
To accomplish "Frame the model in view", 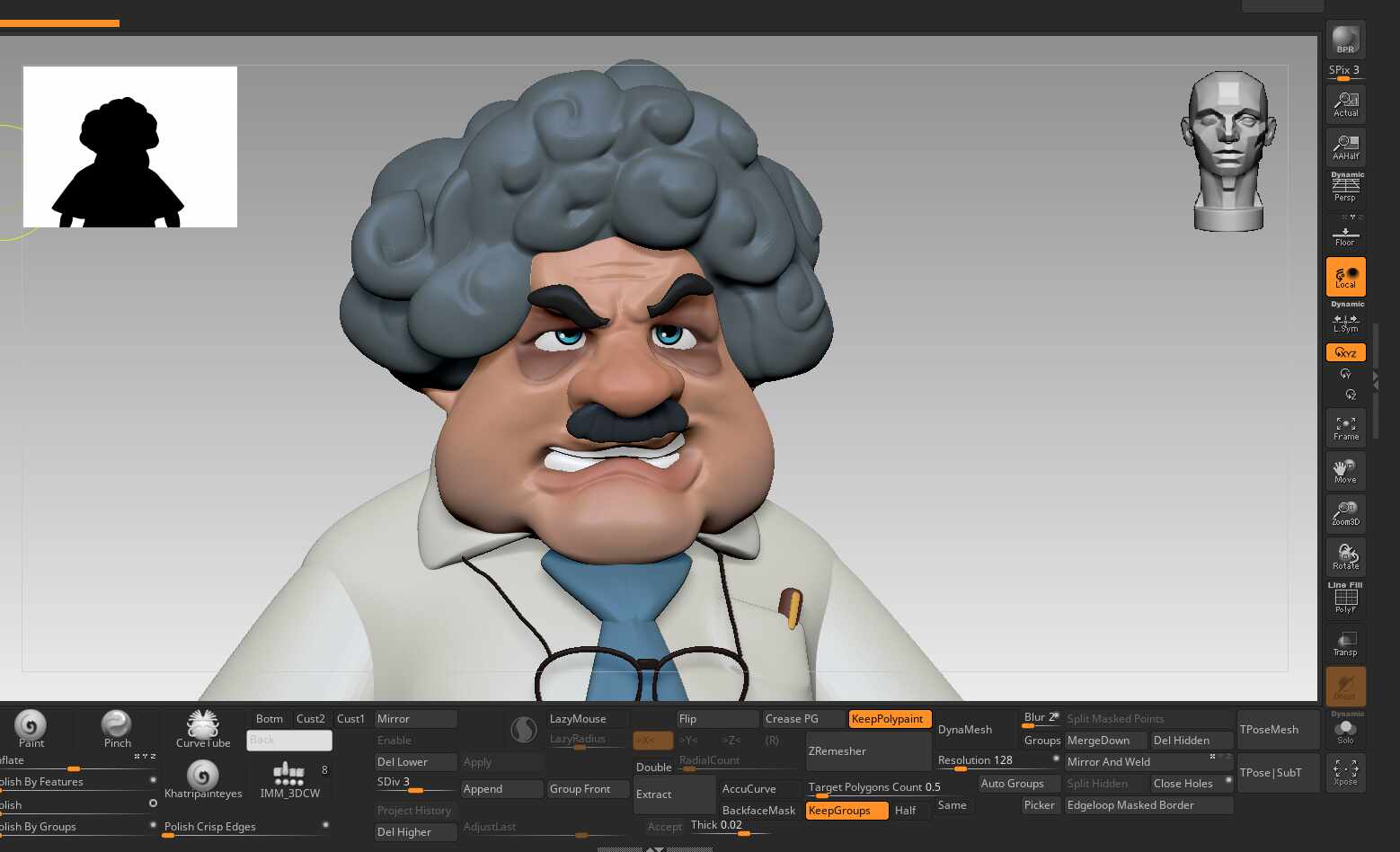I will click(1345, 428).
